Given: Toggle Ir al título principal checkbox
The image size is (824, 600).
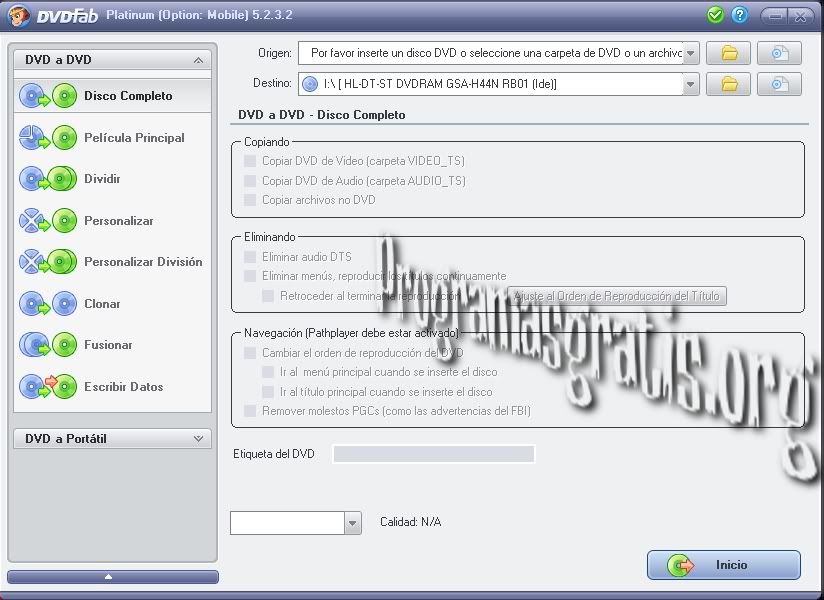Looking at the screenshot, I should 268,392.
